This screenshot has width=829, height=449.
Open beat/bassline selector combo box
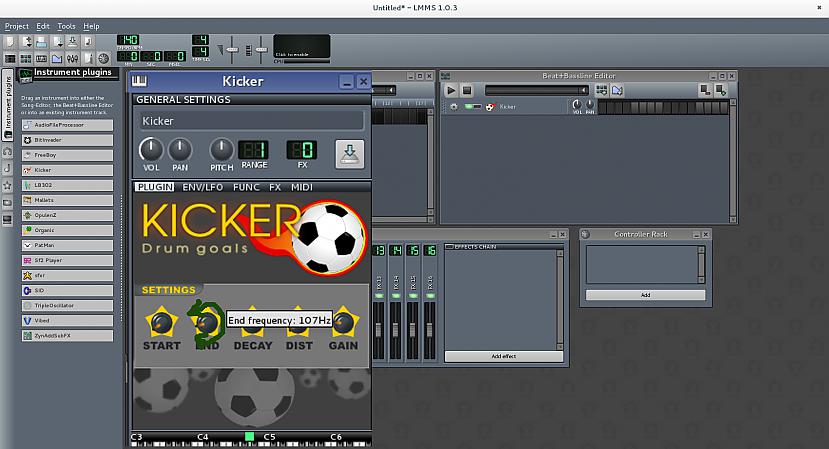point(537,90)
